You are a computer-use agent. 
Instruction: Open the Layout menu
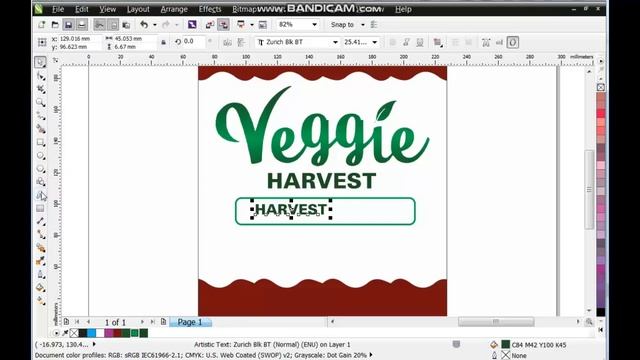click(x=138, y=9)
